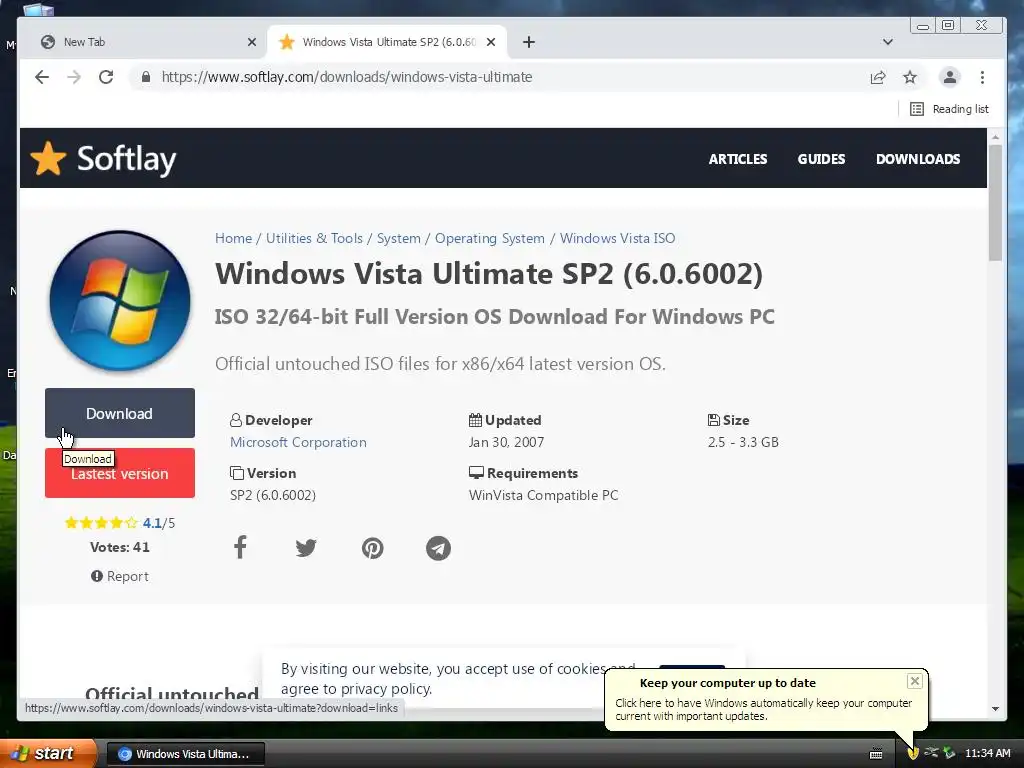Follow the System breadcrumb link

(x=398, y=238)
